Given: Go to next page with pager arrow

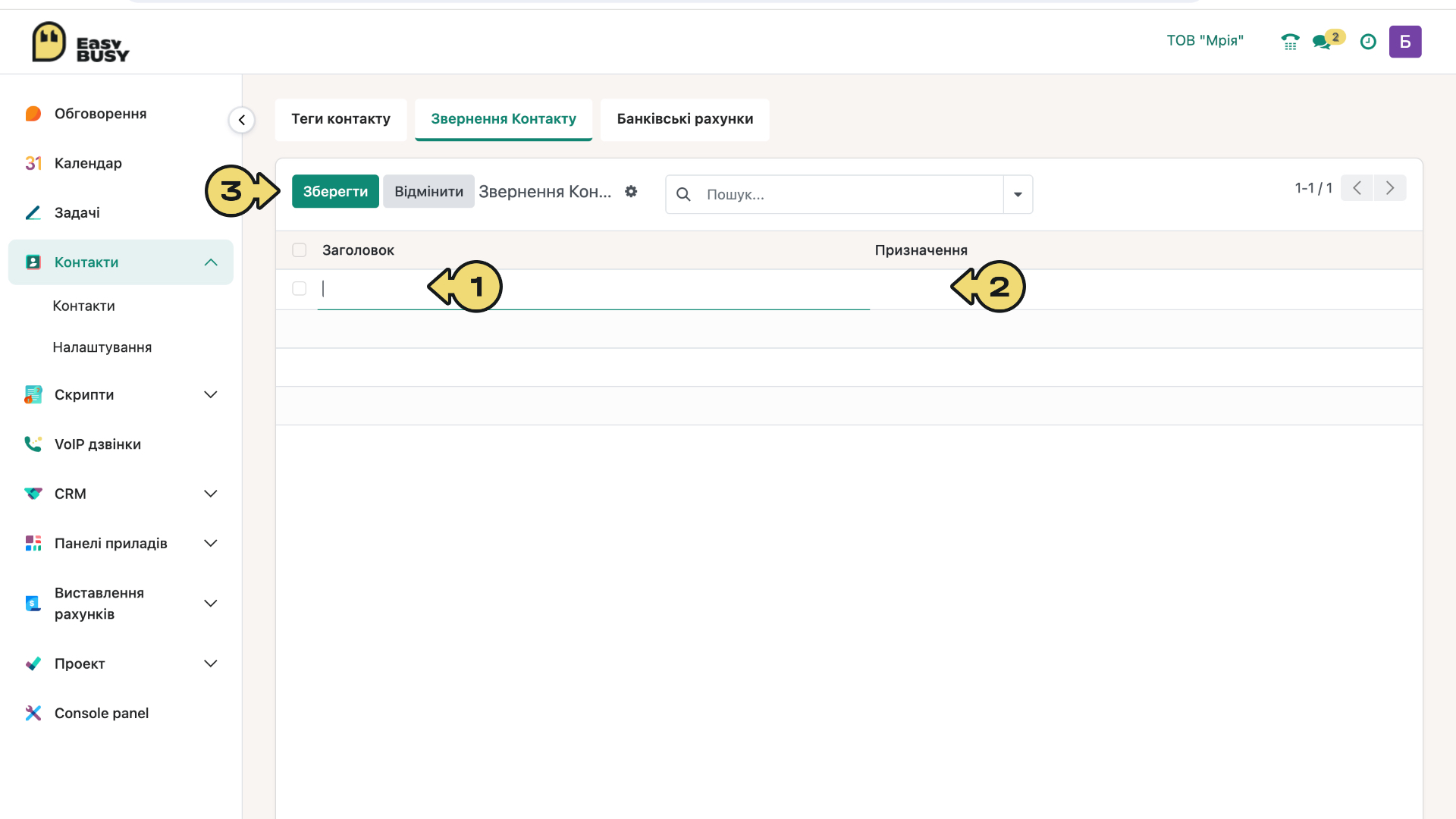Looking at the screenshot, I should (1390, 188).
